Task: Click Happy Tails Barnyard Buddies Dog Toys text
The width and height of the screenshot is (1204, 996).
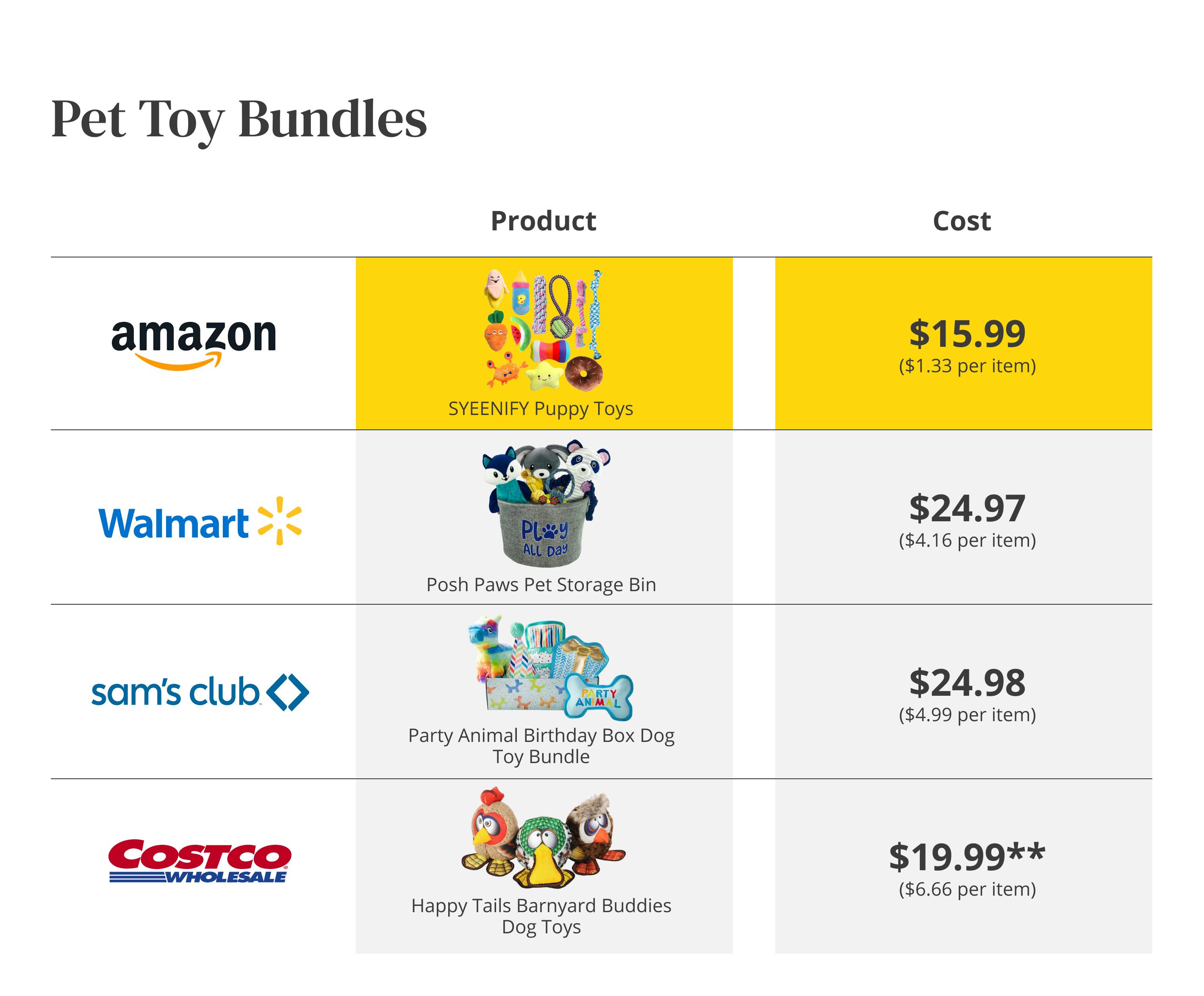Action: click(541, 916)
